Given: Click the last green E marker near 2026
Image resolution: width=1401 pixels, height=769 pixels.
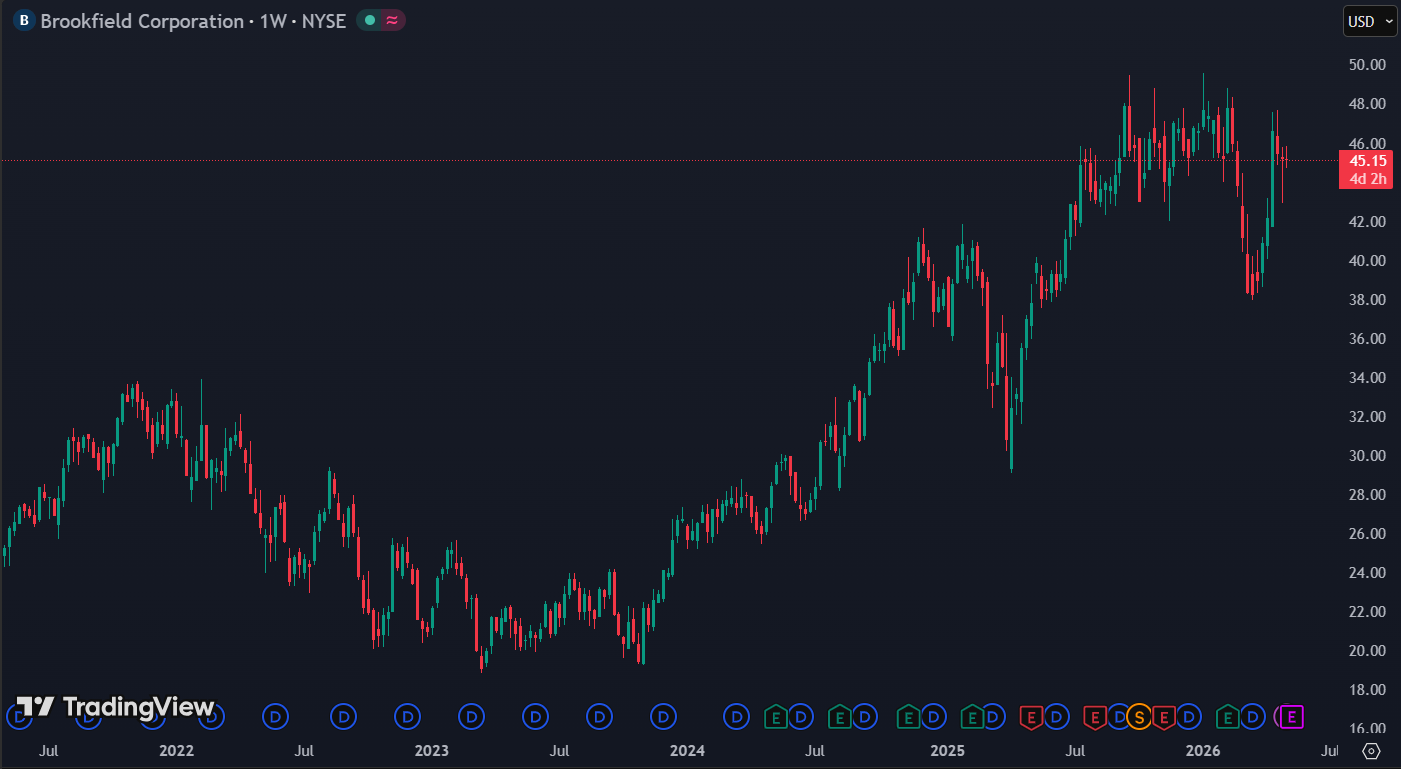Looking at the screenshot, I should pos(1228,716).
